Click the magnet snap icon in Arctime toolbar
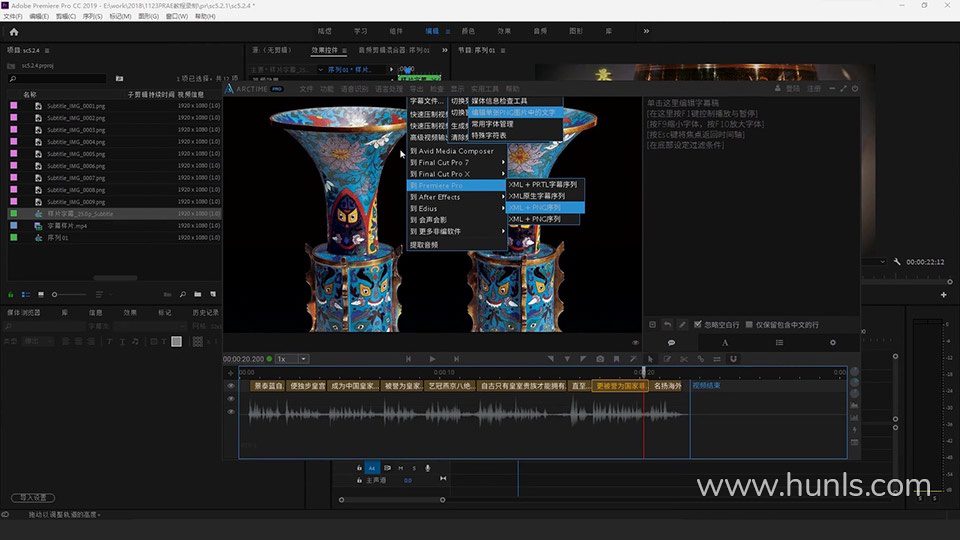960x540 pixels. click(x=732, y=359)
